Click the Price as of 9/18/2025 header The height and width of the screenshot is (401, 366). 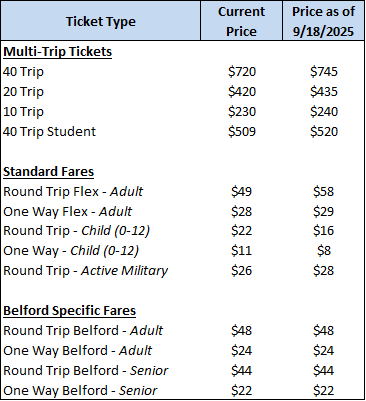click(323, 22)
